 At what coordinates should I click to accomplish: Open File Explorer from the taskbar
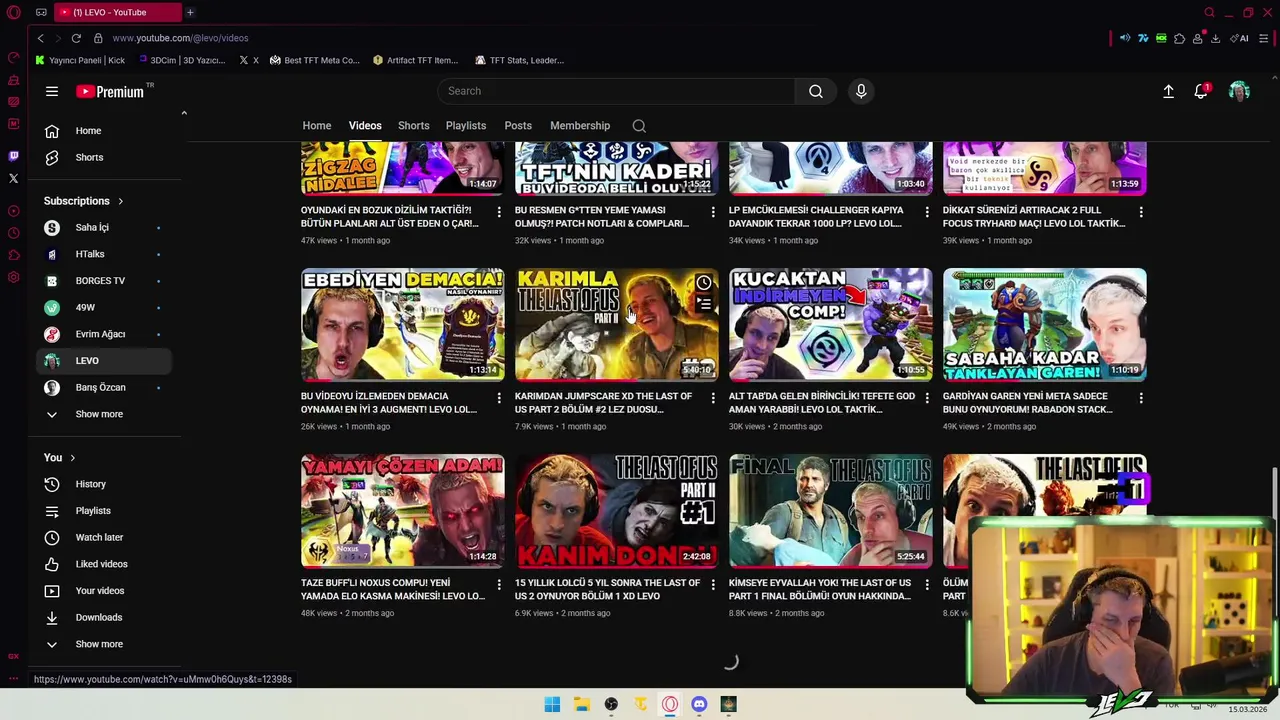point(581,704)
